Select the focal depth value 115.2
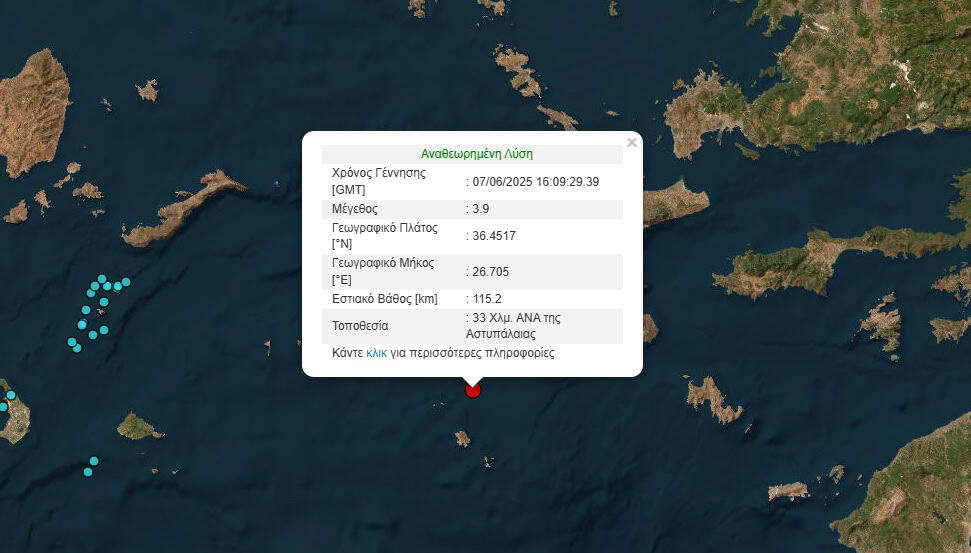Viewport: 971px width, 553px height. click(x=487, y=299)
